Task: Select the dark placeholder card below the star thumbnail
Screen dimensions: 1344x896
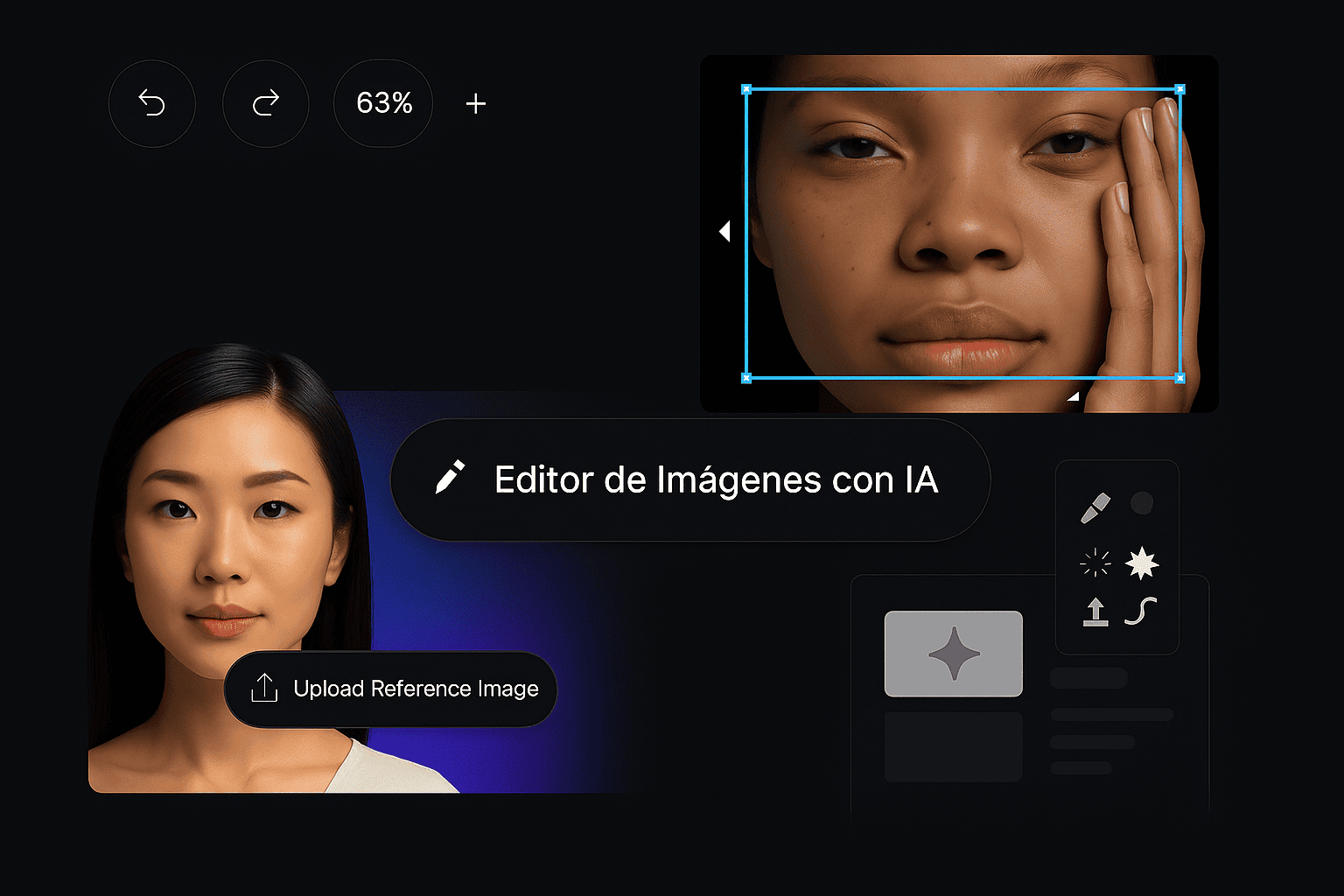Action: click(954, 746)
